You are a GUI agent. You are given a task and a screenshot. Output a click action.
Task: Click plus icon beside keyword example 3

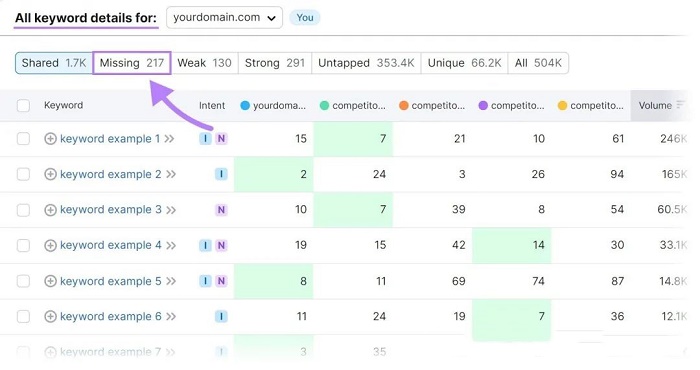pyautogui.click(x=50, y=210)
